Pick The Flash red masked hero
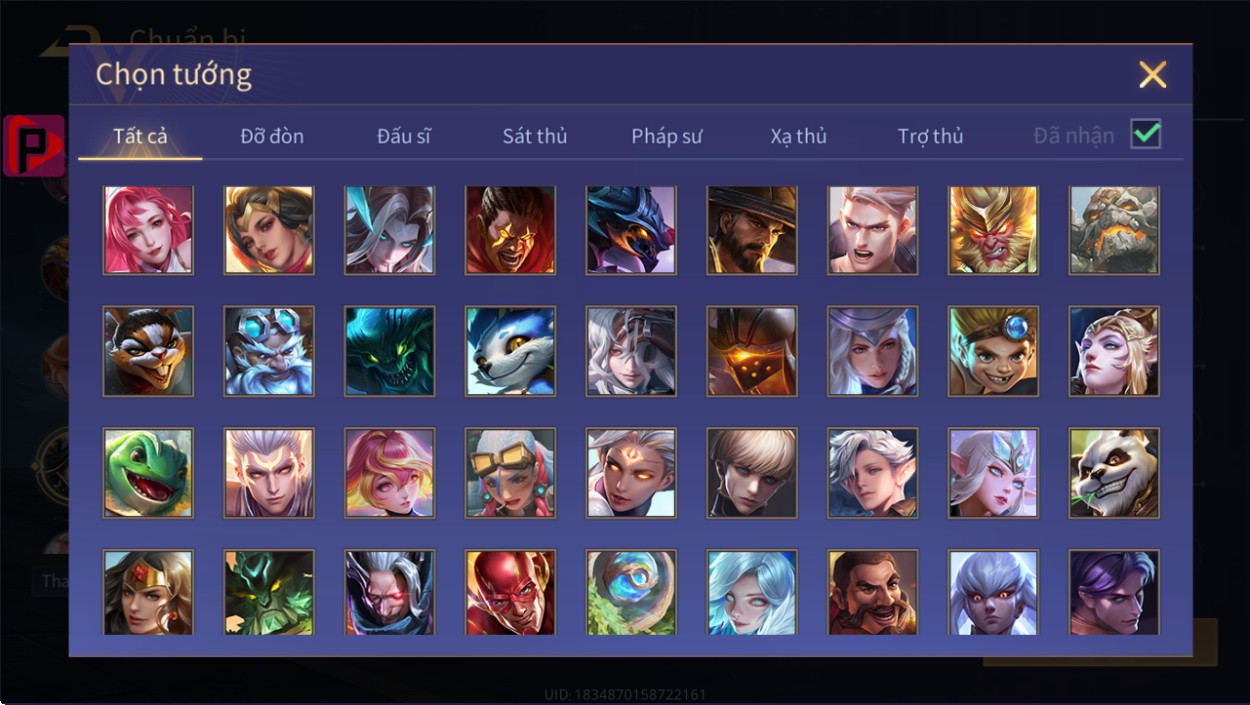The width and height of the screenshot is (1250, 705). 510,592
